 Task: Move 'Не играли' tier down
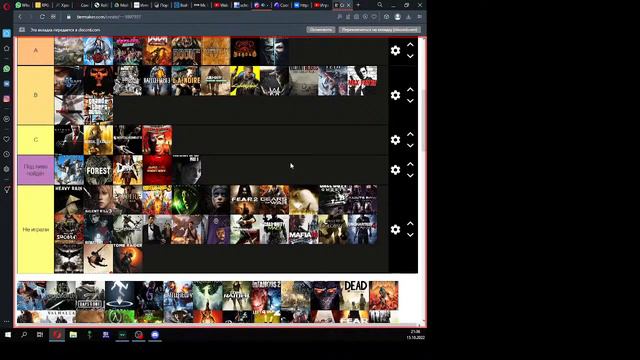(410, 235)
